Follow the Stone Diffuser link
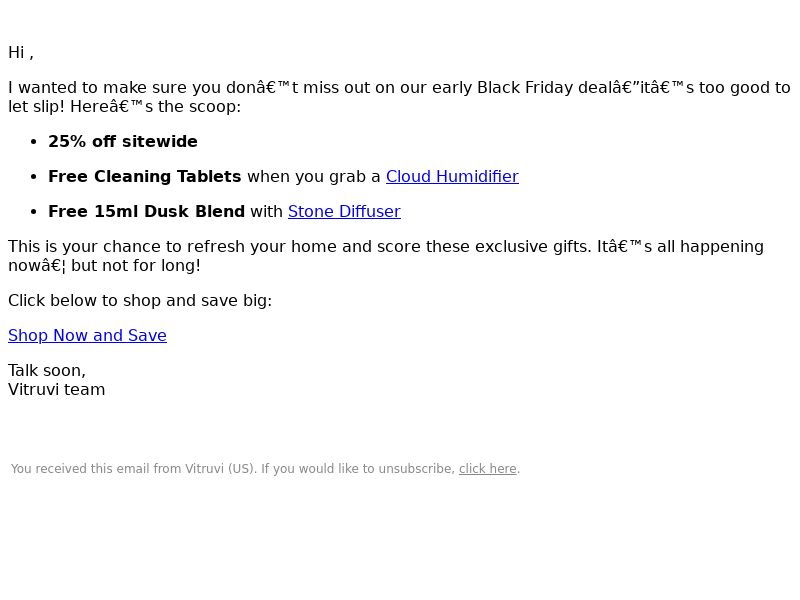 click(344, 211)
